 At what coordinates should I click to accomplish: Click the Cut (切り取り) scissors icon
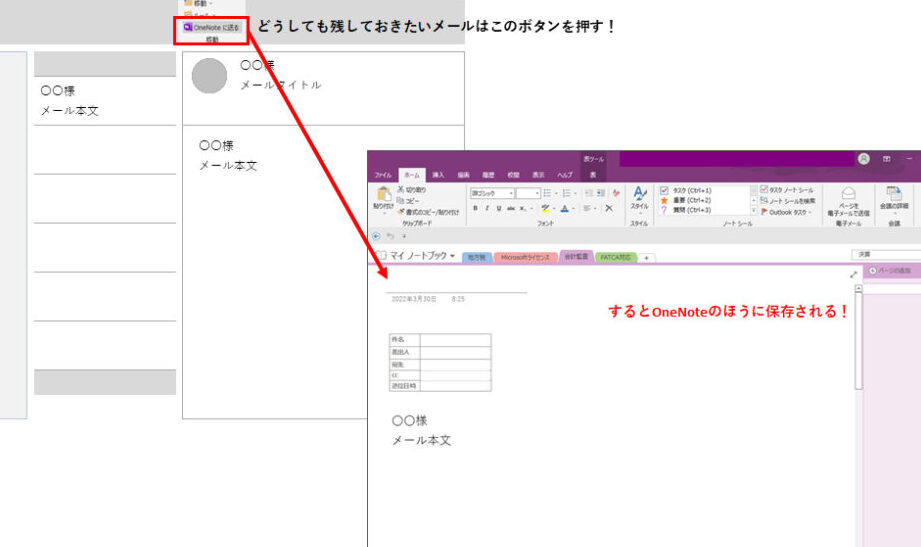tap(401, 190)
